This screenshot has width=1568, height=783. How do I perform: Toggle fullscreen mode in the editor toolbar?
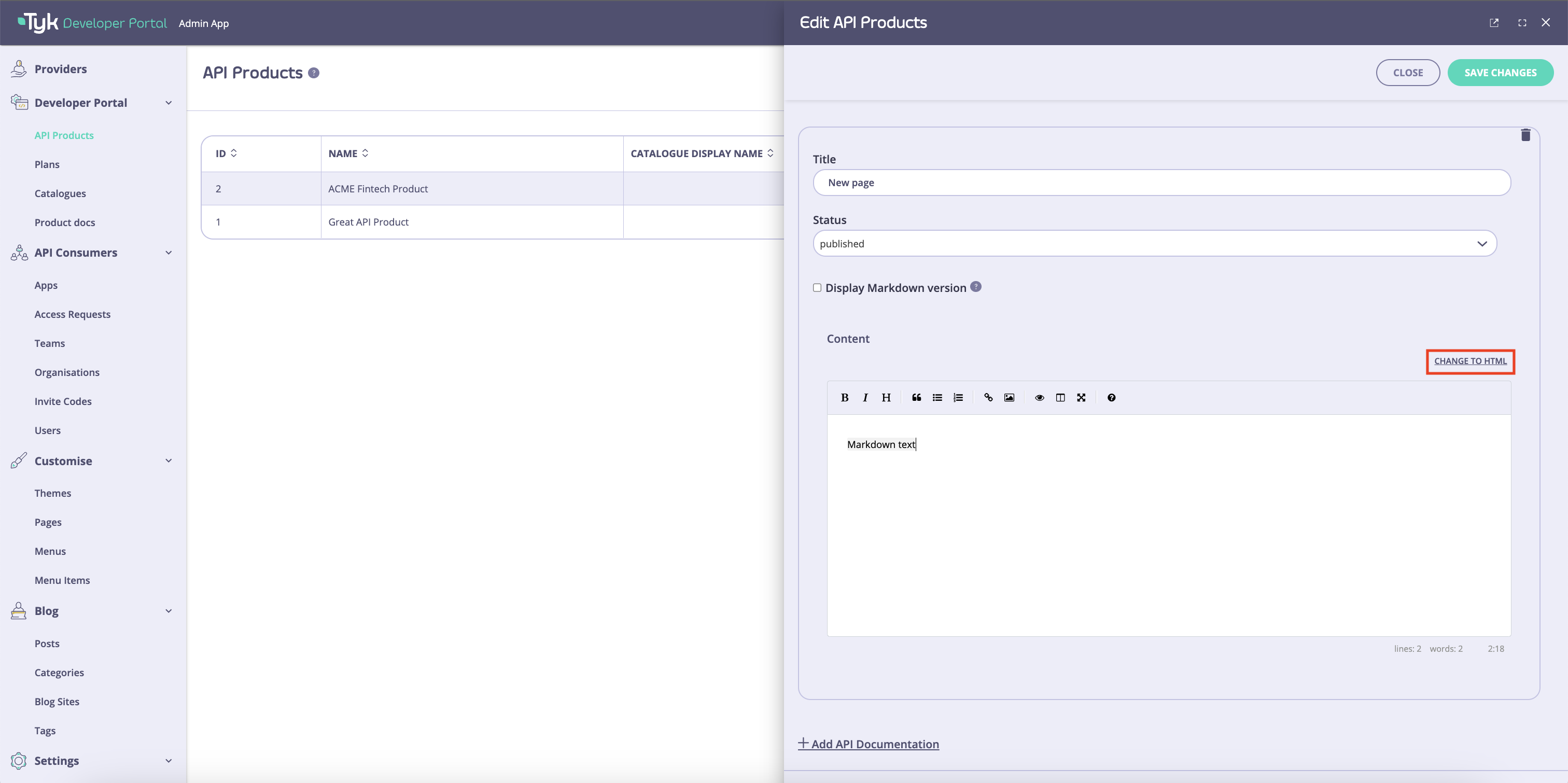1082,397
